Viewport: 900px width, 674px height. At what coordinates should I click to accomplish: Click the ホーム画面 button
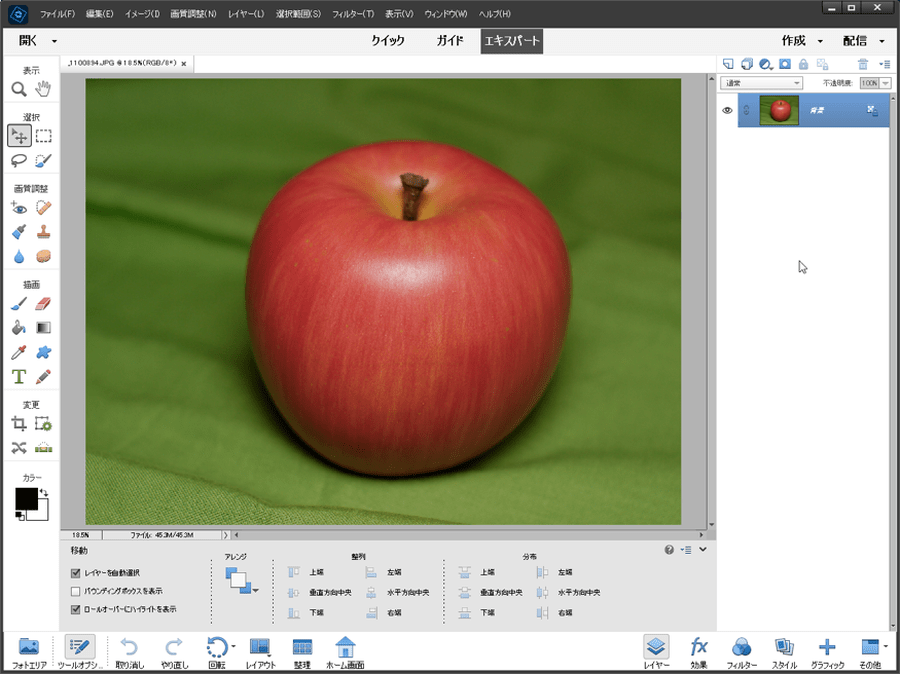click(x=345, y=651)
